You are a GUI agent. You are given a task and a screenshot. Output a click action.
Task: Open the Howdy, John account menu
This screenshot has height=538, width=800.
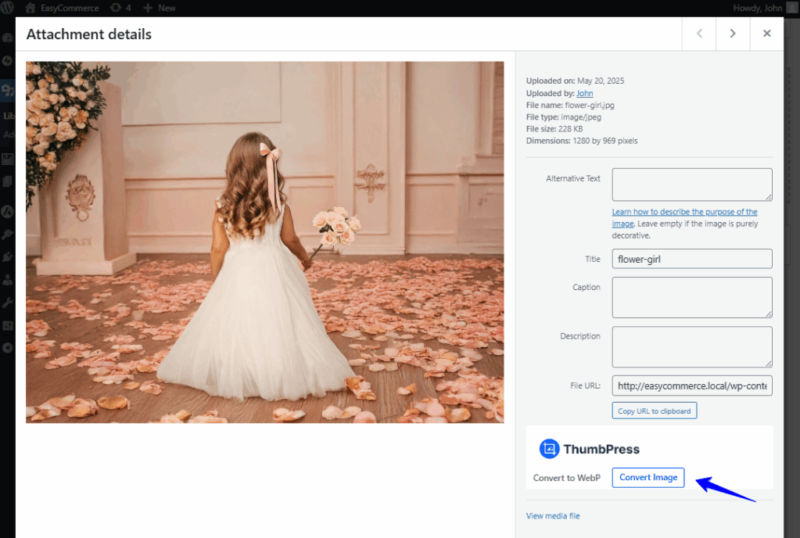pyautogui.click(x=758, y=7)
